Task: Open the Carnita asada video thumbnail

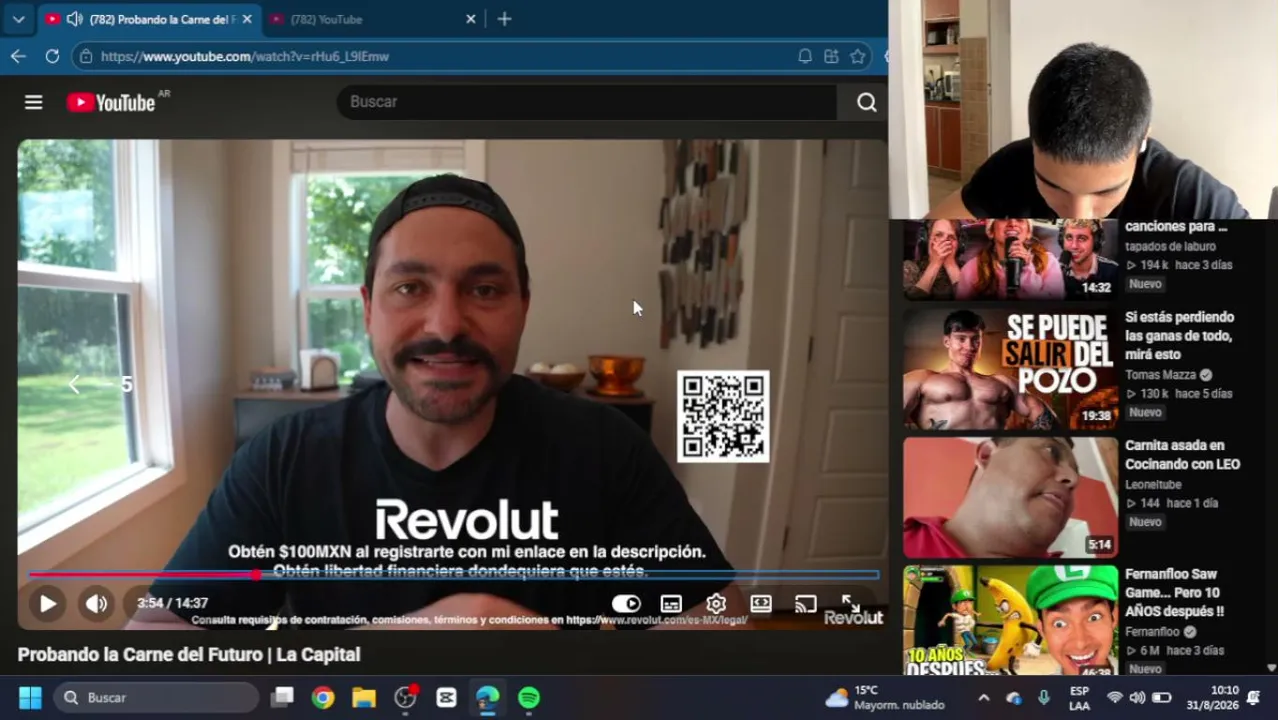Action: 1010,497
